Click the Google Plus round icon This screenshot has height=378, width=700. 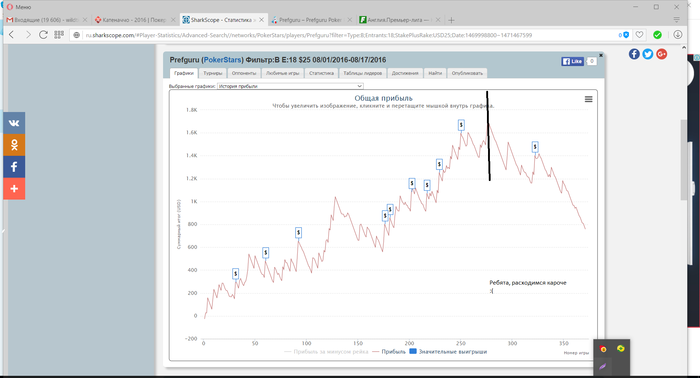tap(662, 54)
